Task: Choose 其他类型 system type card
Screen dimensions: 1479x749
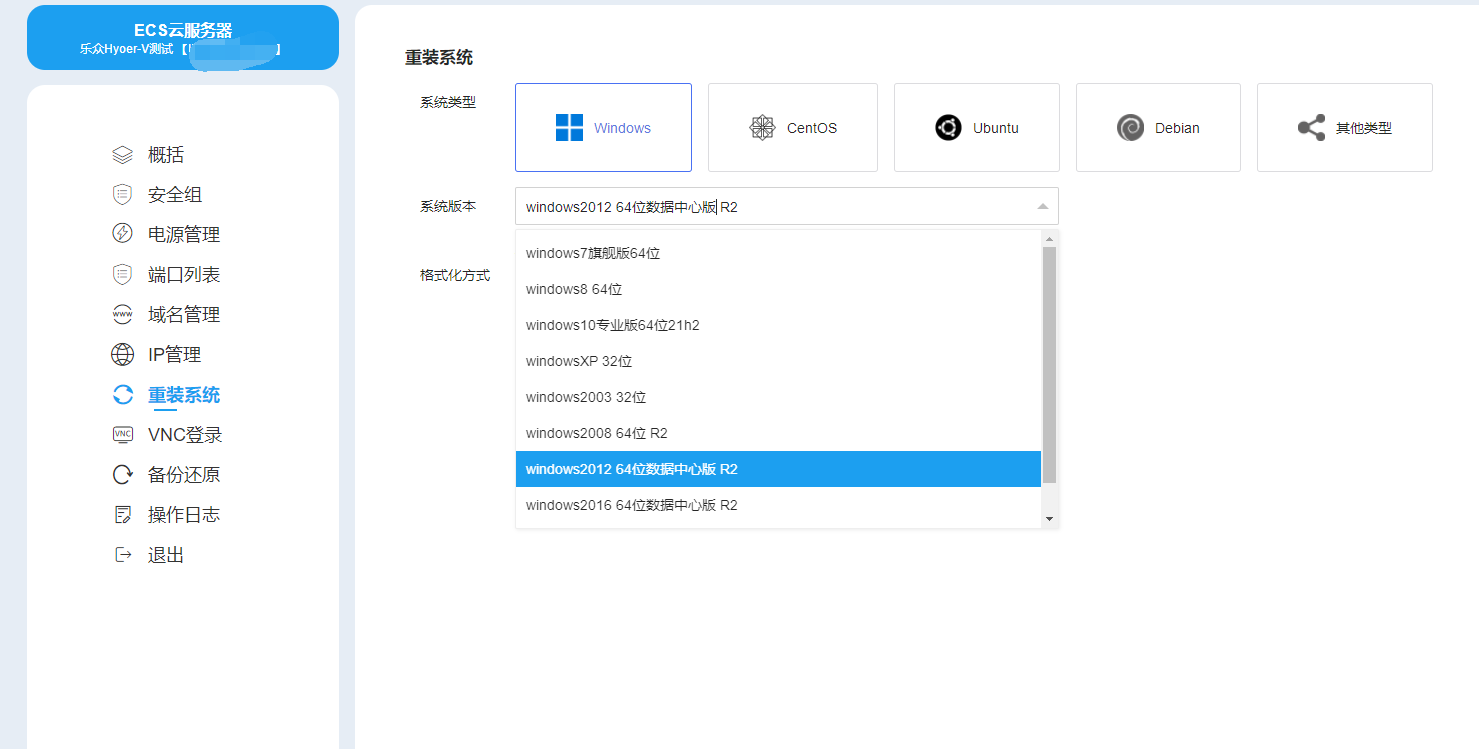Action: [x=1345, y=127]
